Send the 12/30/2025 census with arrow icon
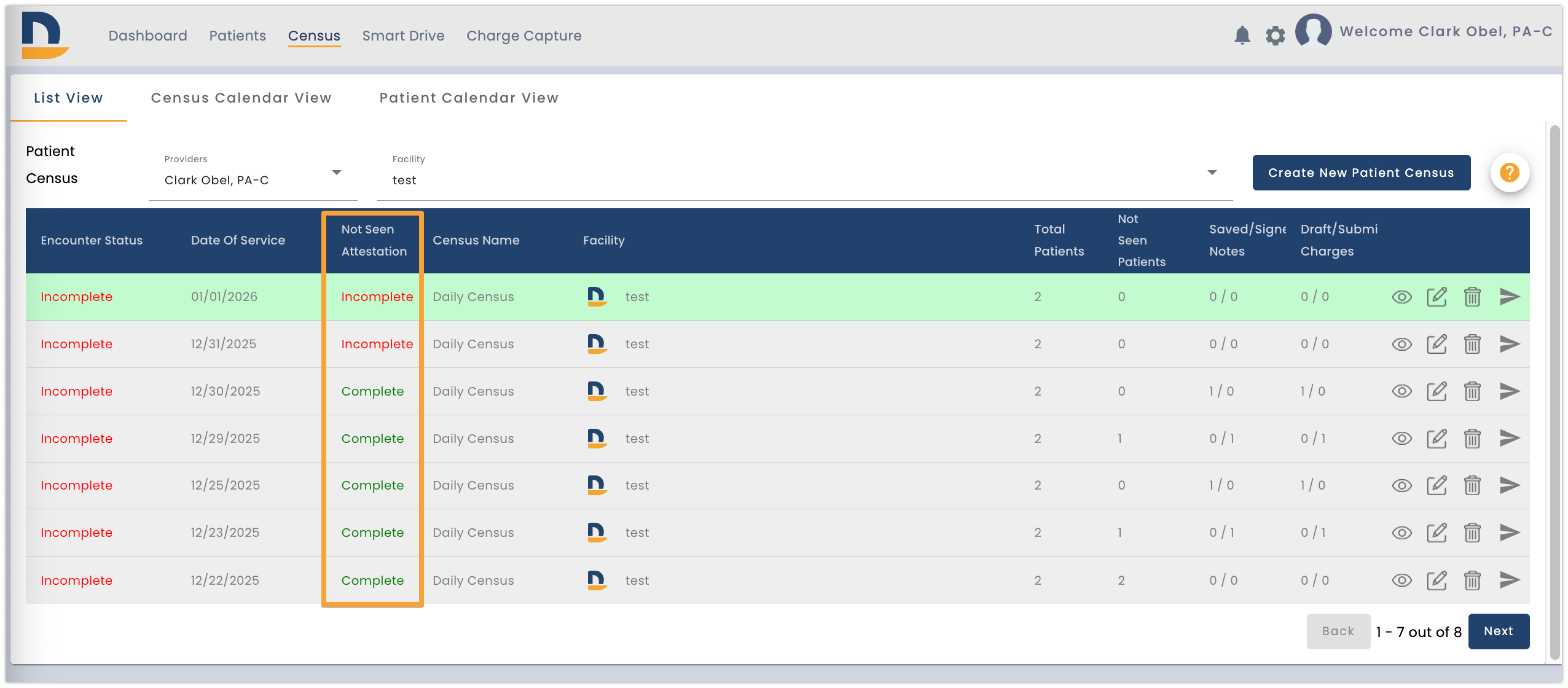This screenshot has width=1568, height=688. pyautogui.click(x=1509, y=391)
